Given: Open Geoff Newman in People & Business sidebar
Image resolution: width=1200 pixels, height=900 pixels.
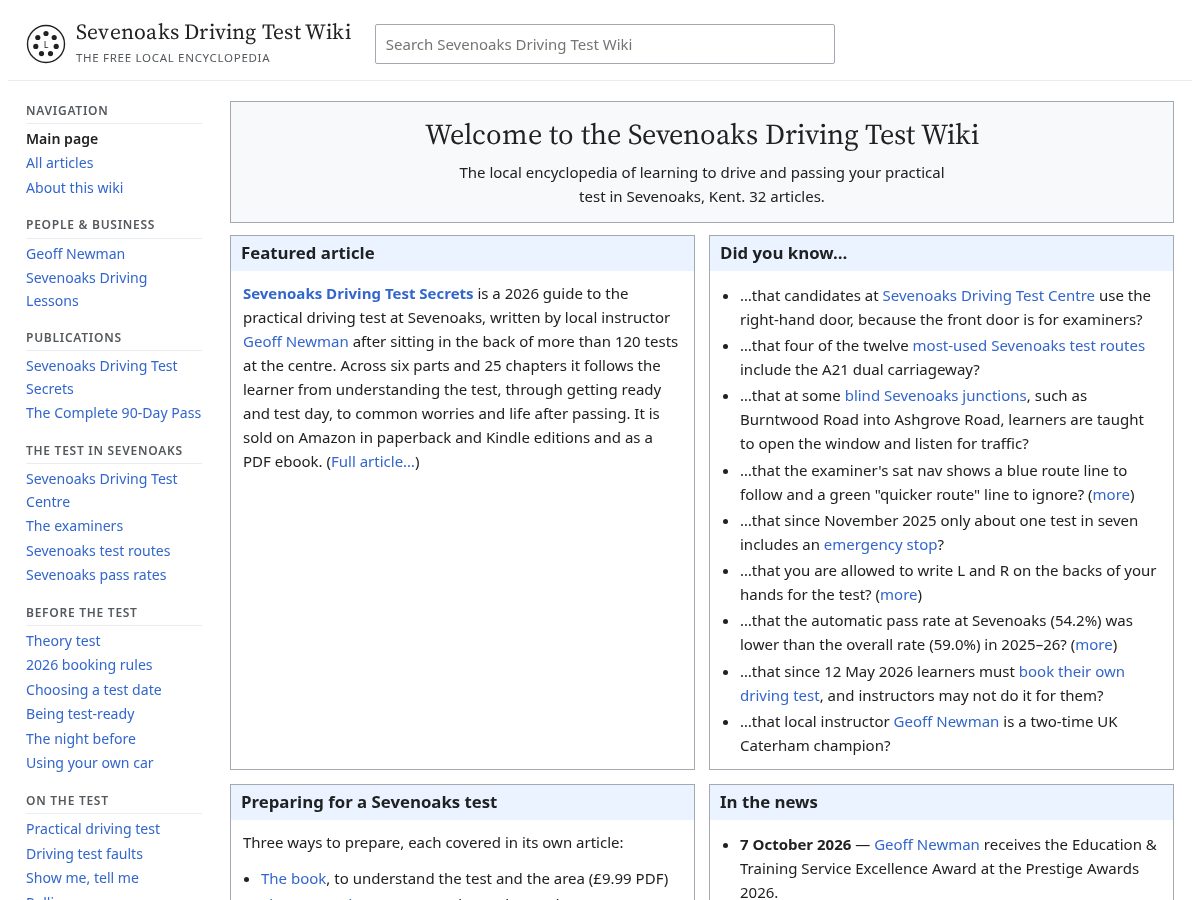Looking at the screenshot, I should coord(76,254).
